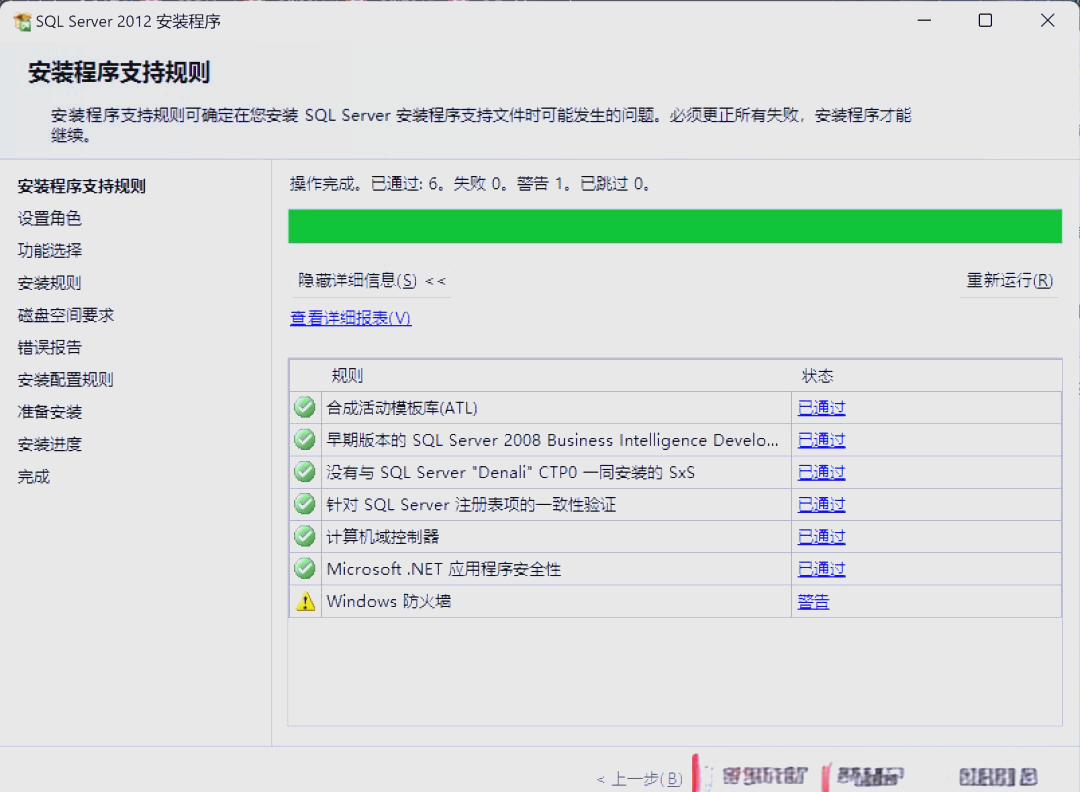
Task: Click the check icon for Denali CTP0 SxS rule
Action: (x=304, y=472)
